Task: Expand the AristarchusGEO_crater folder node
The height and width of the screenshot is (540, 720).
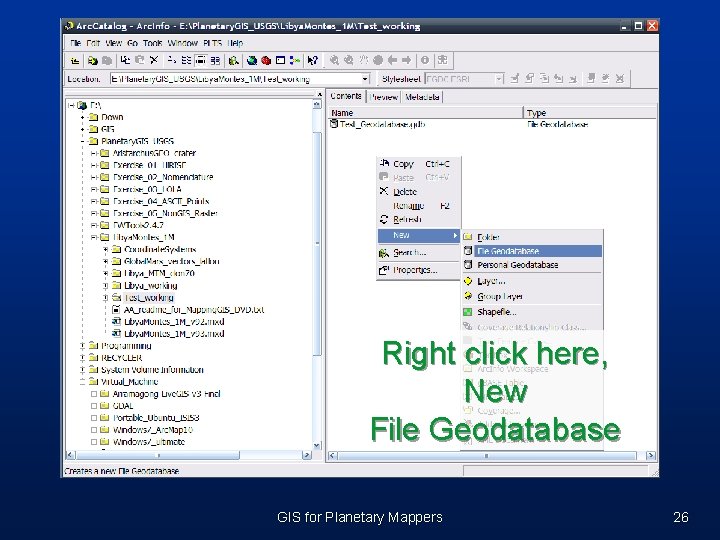Action: point(94,153)
